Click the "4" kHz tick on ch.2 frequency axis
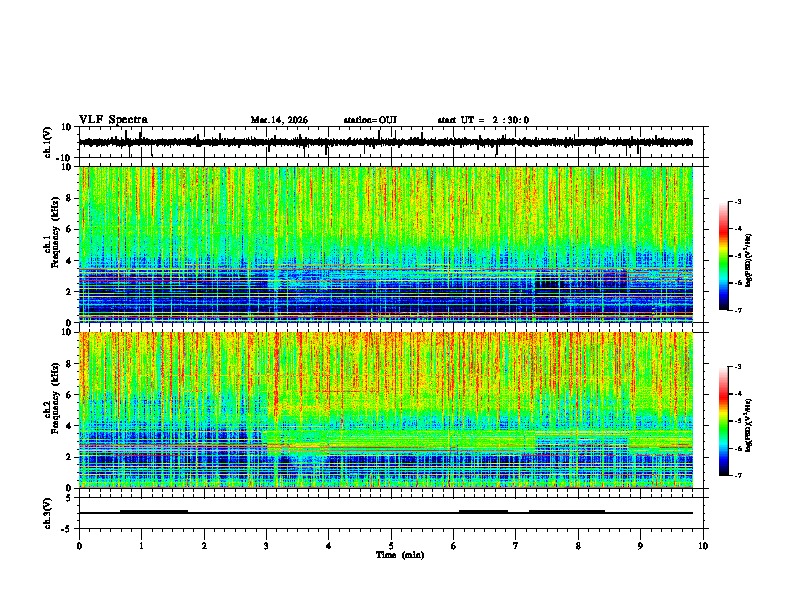The height and width of the screenshot is (612, 792). tap(70, 426)
